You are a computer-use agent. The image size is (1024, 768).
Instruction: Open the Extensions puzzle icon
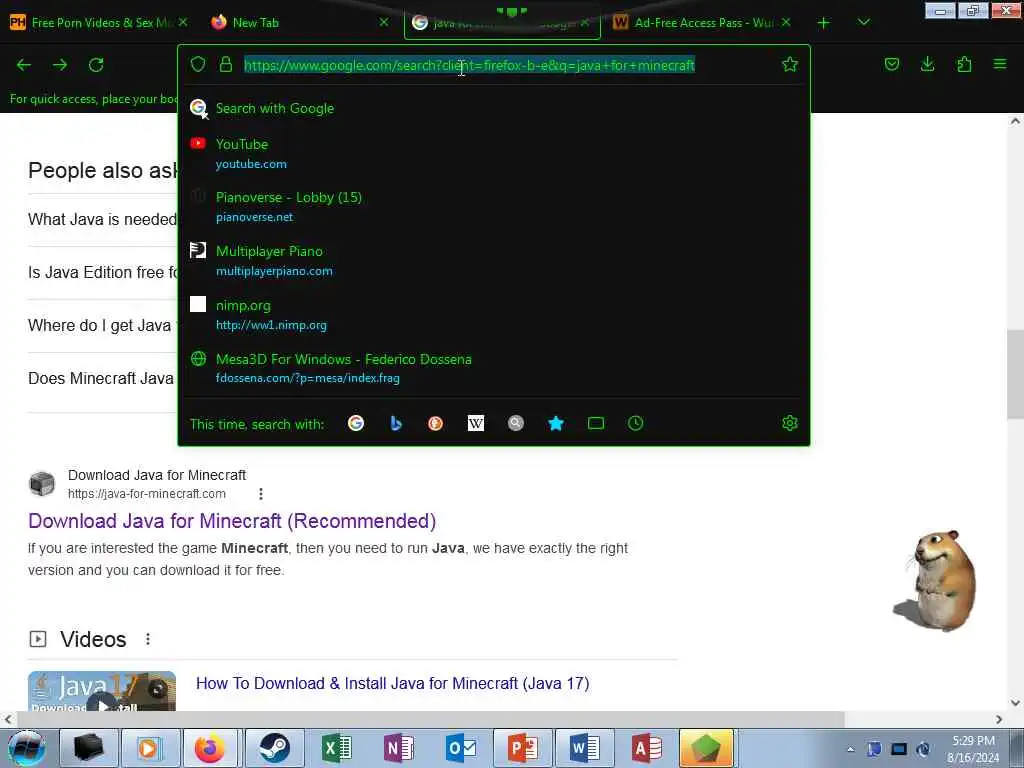(964, 64)
